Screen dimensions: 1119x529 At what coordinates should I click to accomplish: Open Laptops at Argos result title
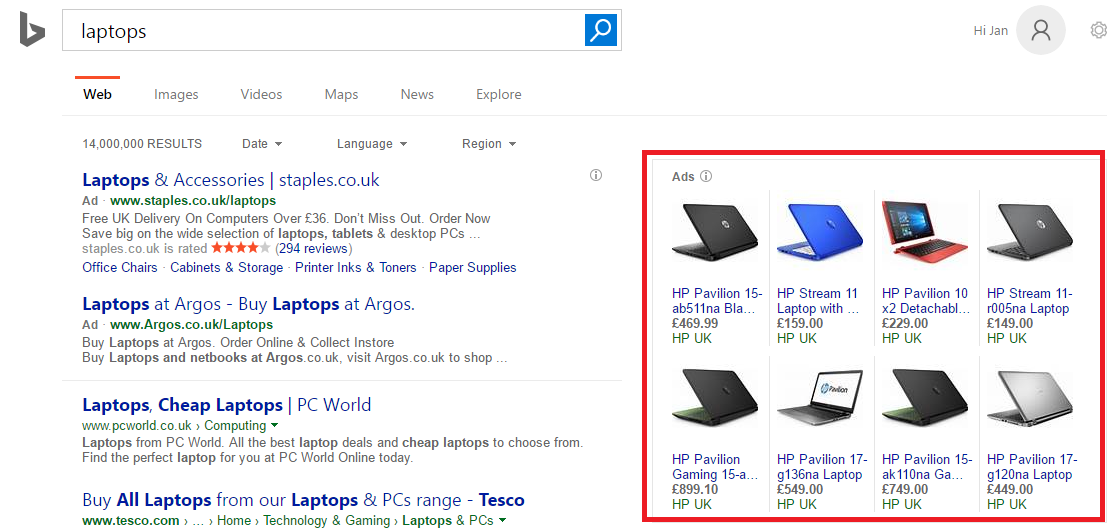point(248,304)
